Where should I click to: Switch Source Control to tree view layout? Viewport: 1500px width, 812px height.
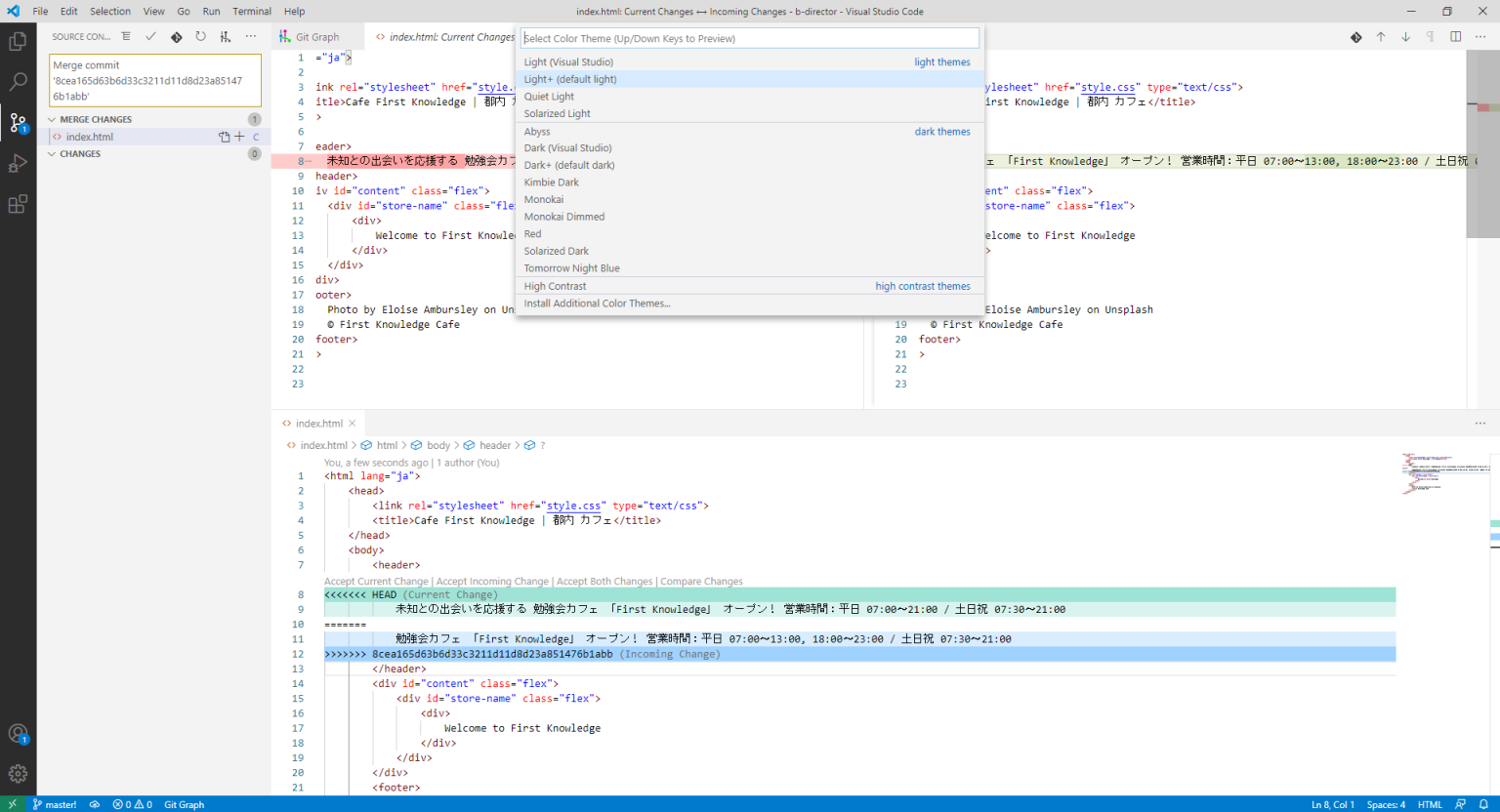tap(126, 36)
